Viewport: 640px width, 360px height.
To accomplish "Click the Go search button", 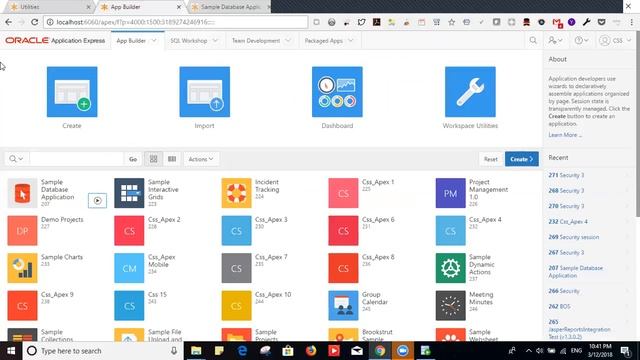I will tap(133, 159).
